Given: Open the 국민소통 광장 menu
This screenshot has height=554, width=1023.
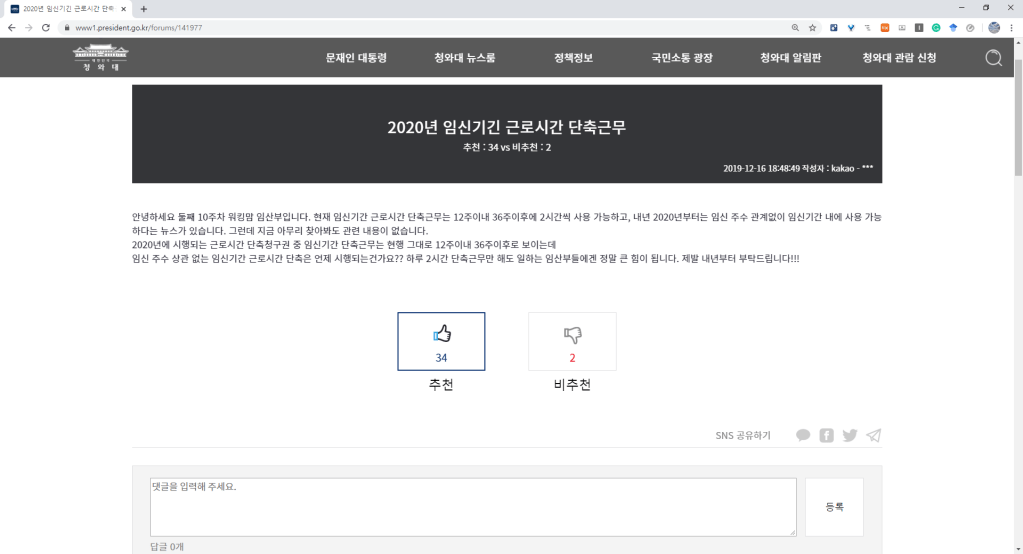Looking at the screenshot, I should point(682,58).
